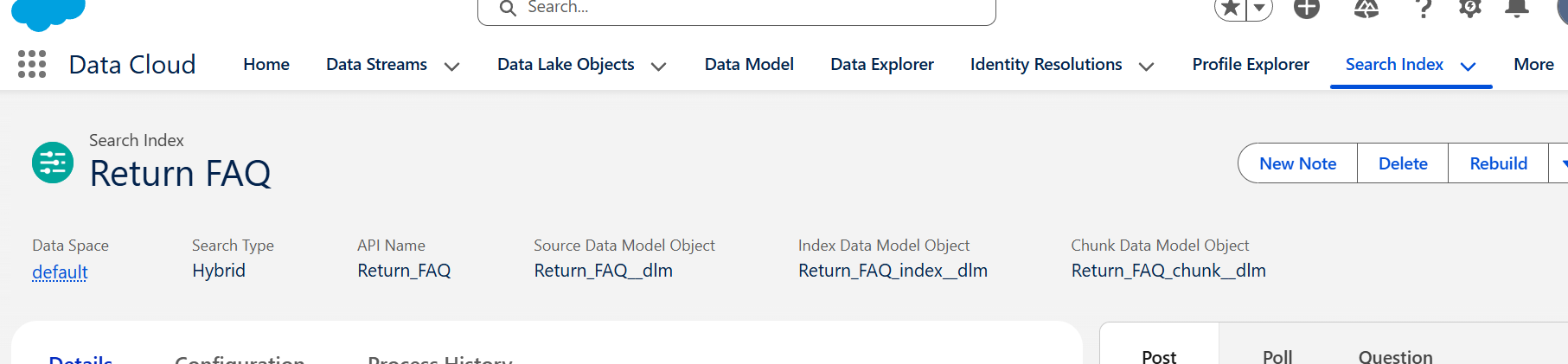Click the Salesforce cloud logo
This screenshot has height=364, width=1568.
click(48, 12)
